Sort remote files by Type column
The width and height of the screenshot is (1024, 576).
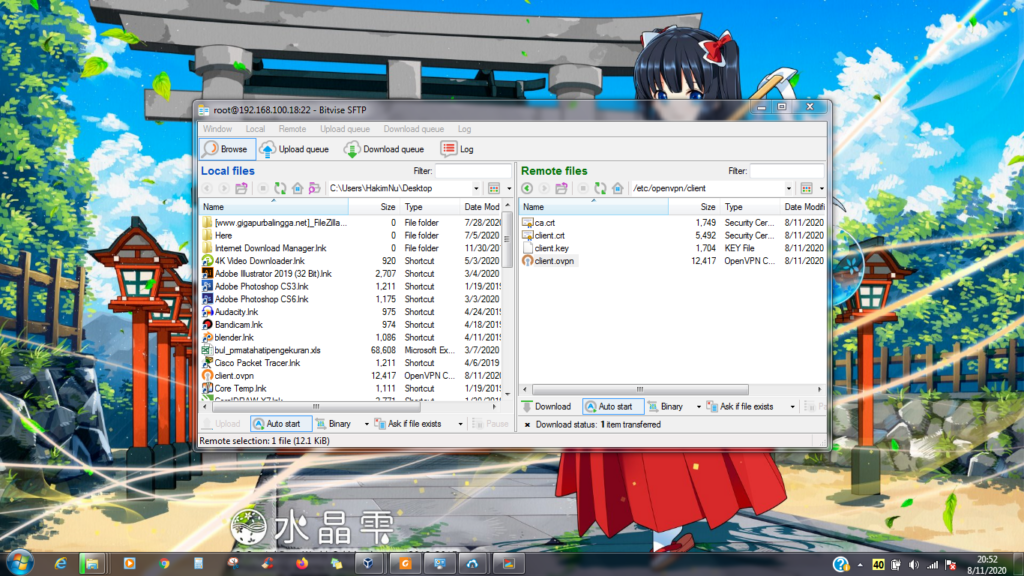(x=750, y=207)
